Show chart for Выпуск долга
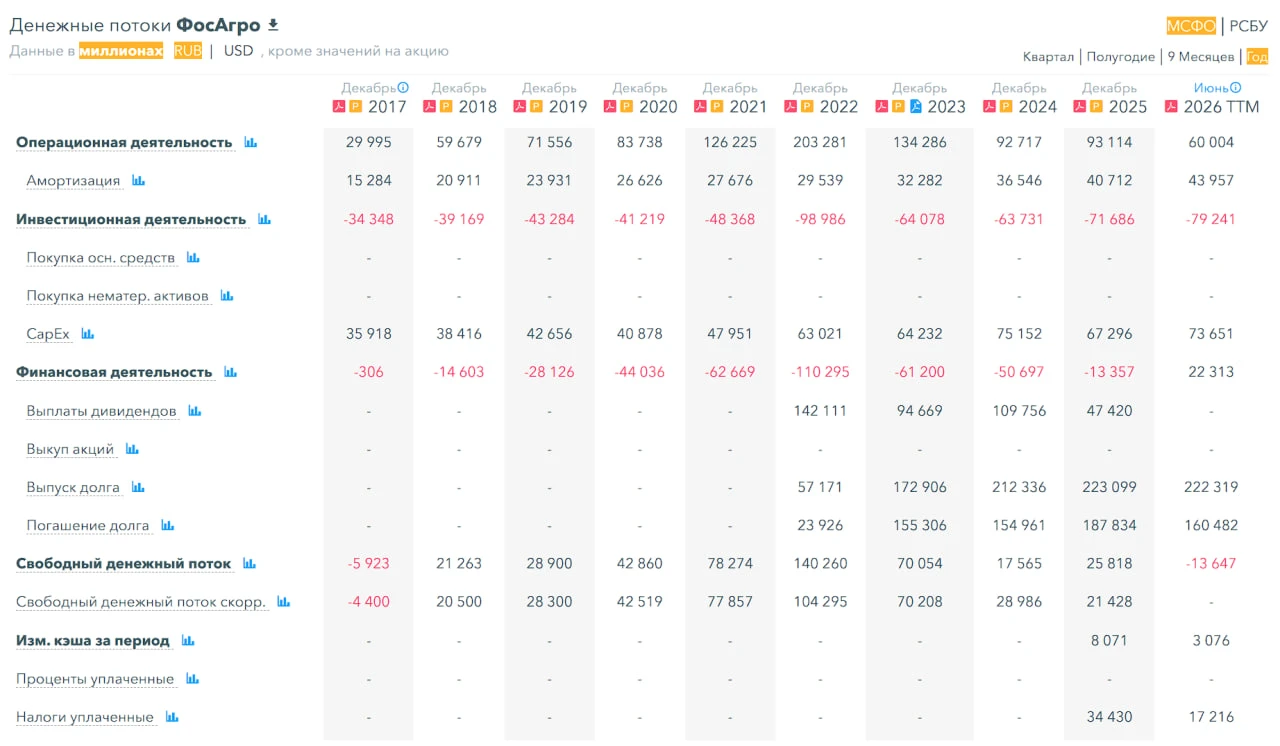Viewport: 1280px width, 746px height. (x=139, y=487)
